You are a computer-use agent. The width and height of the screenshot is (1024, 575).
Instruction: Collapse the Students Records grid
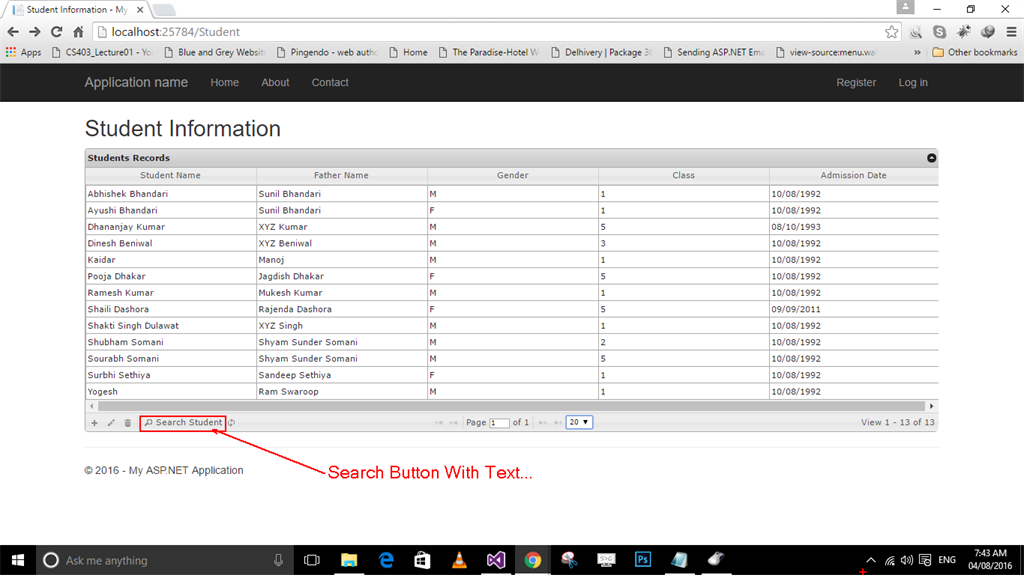[931, 157]
